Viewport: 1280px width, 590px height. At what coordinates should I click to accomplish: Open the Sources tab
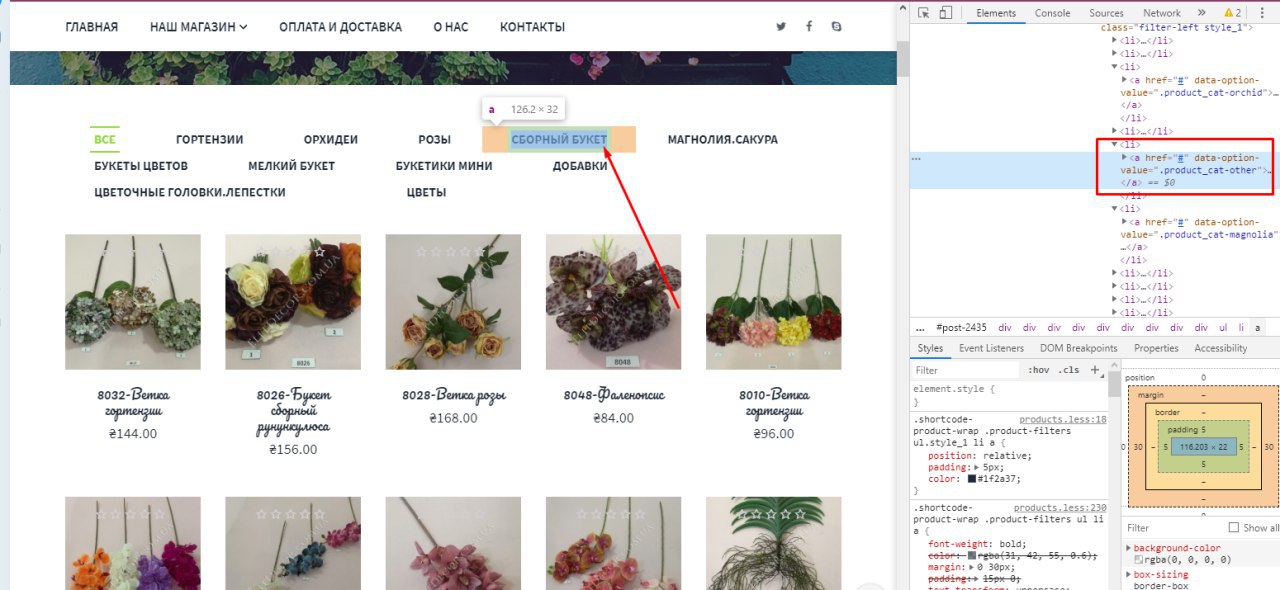(x=1106, y=13)
